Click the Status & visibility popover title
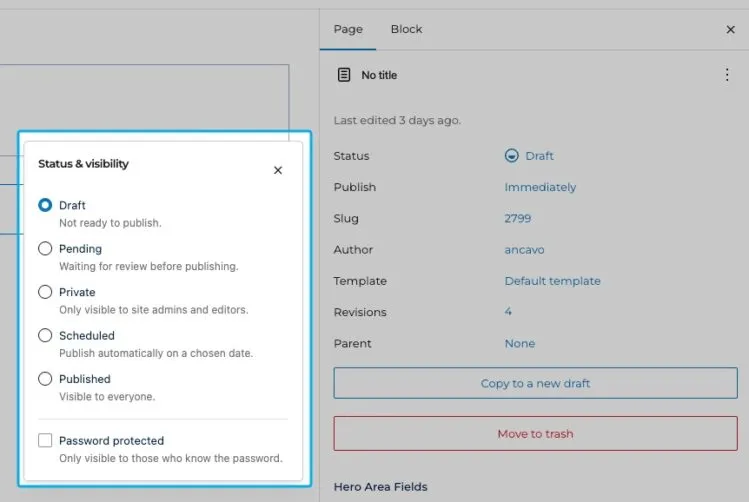Viewport: 749px width, 502px height. coord(84,164)
